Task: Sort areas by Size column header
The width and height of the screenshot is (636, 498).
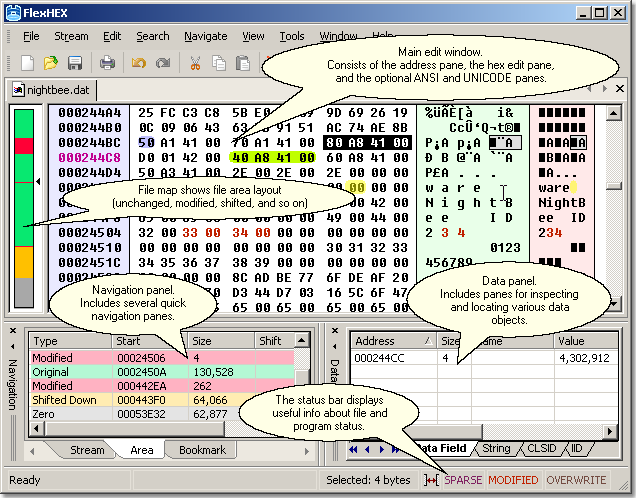Action: click(221, 341)
